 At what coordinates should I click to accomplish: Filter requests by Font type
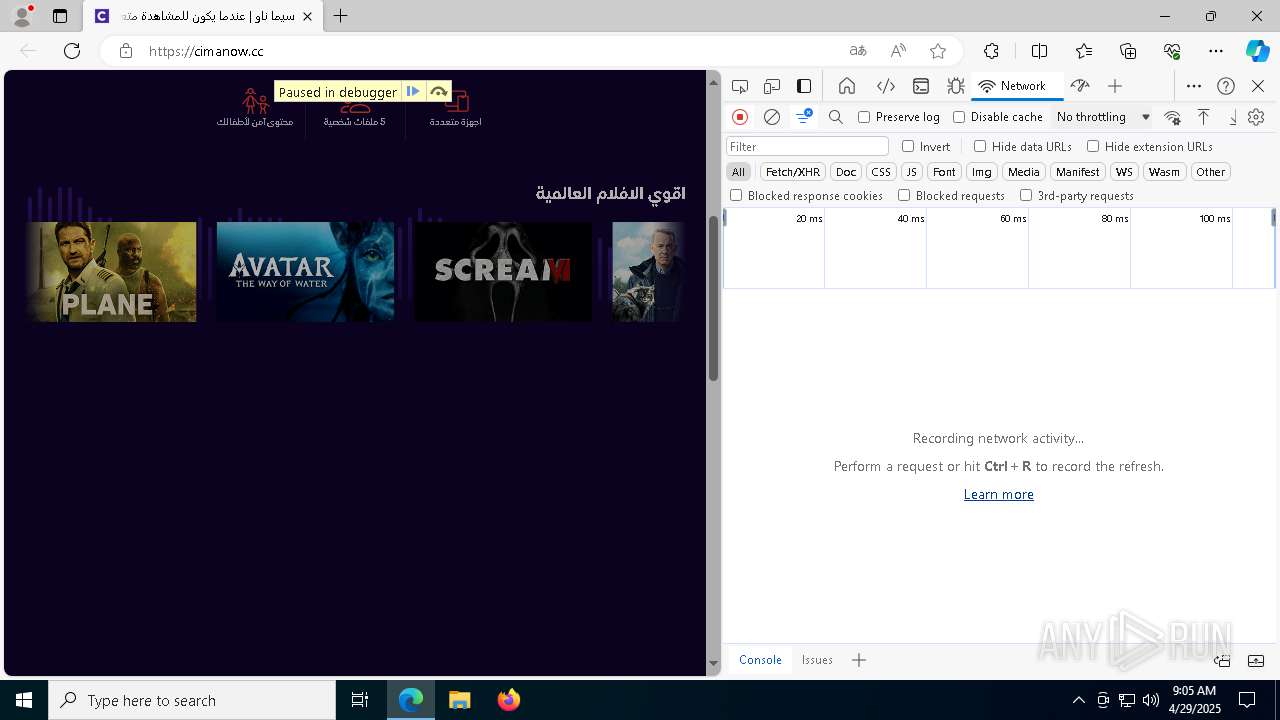(x=944, y=172)
